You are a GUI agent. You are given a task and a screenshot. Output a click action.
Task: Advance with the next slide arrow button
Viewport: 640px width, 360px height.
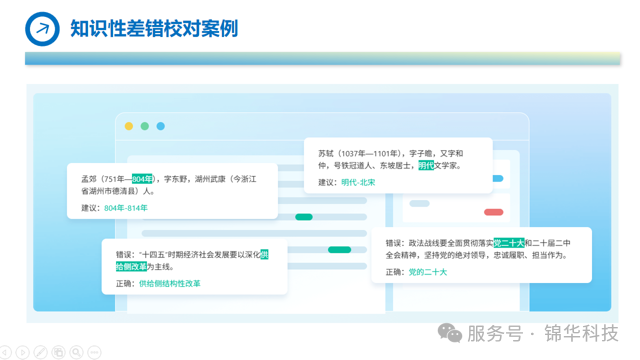pos(22,352)
